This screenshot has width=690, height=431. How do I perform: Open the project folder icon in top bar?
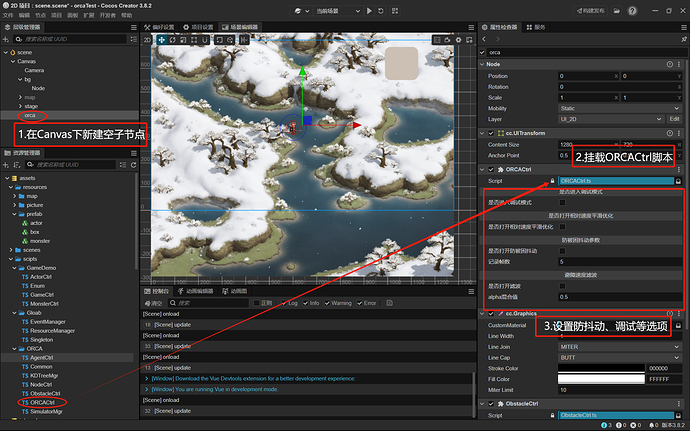(617, 11)
